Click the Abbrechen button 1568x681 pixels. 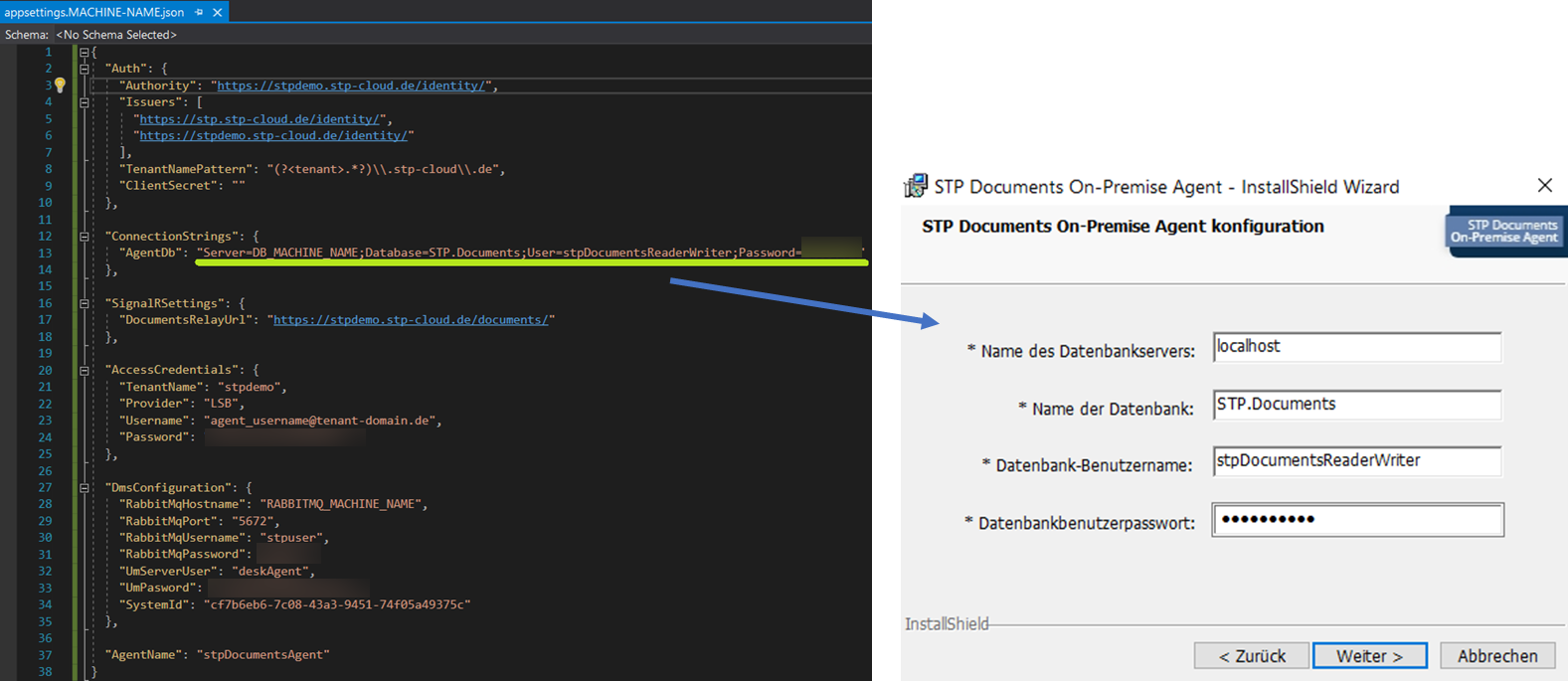coord(1497,656)
